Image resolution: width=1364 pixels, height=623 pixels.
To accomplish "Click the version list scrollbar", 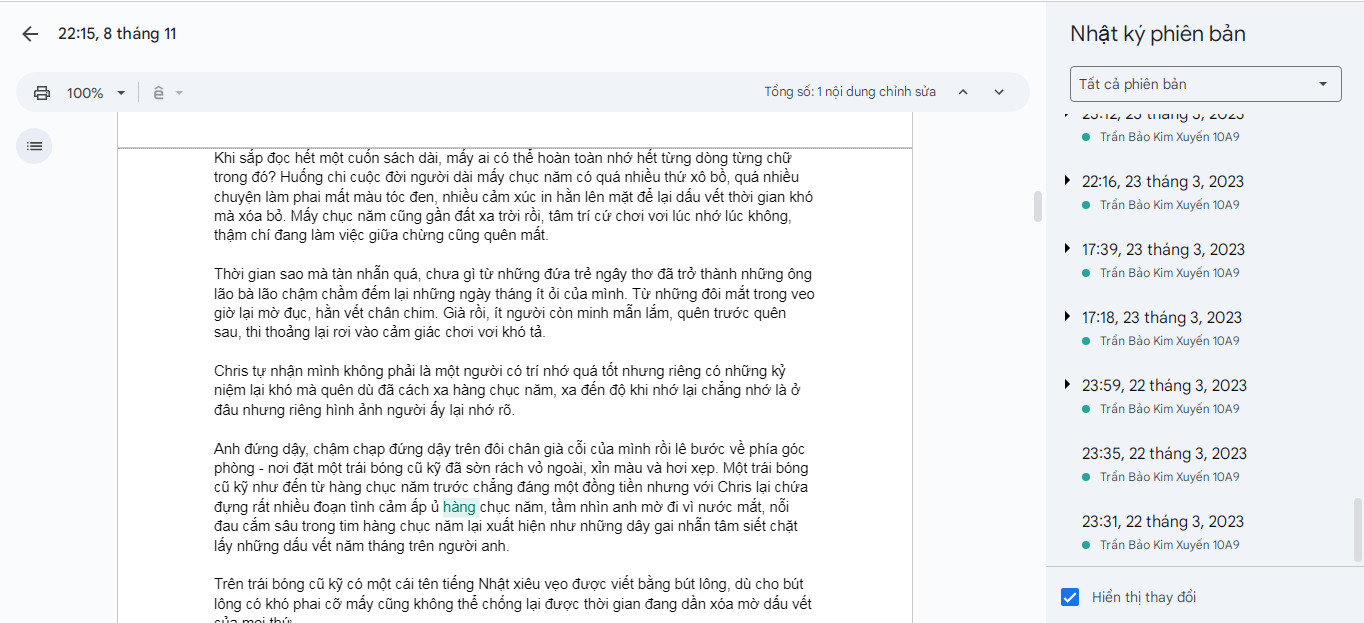I will [x=1357, y=530].
